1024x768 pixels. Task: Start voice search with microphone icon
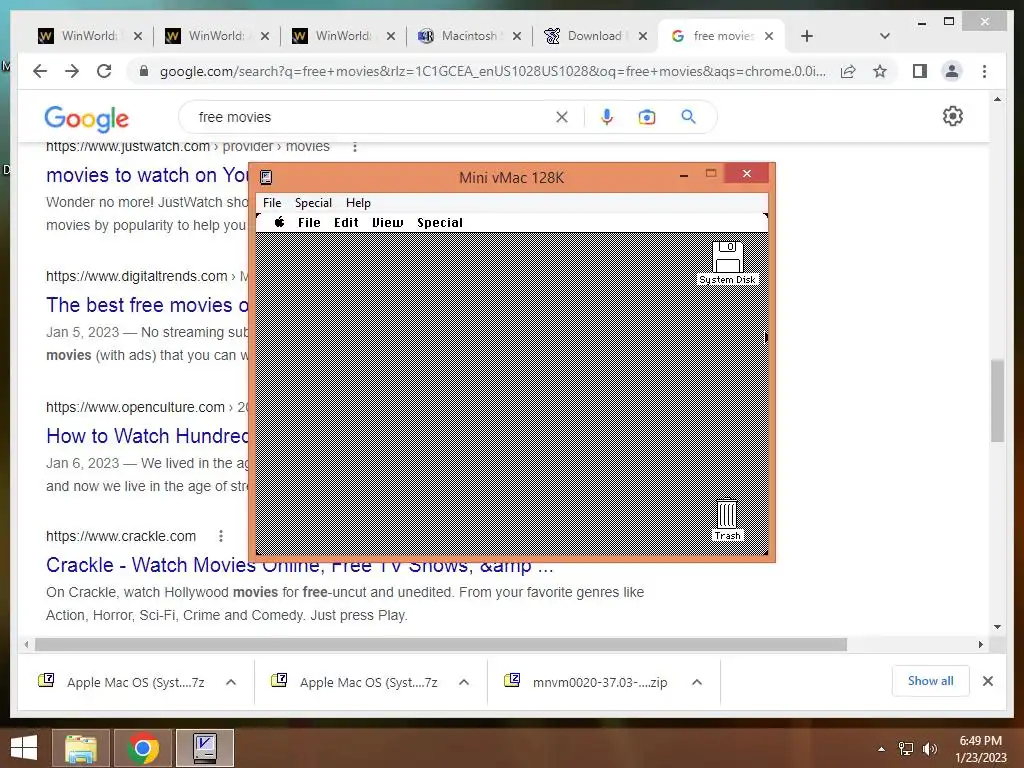(x=607, y=117)
